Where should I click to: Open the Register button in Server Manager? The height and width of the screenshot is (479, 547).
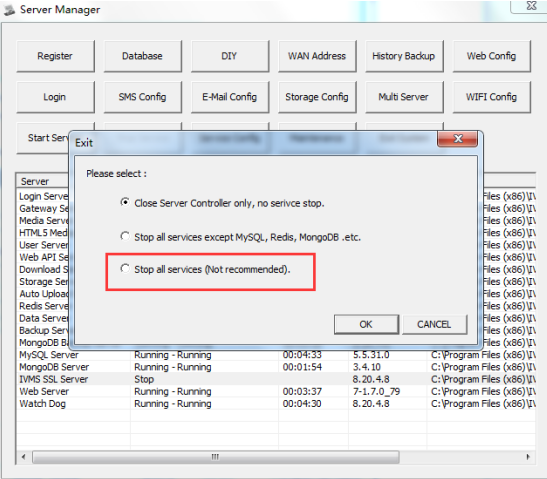pos(55,56)
